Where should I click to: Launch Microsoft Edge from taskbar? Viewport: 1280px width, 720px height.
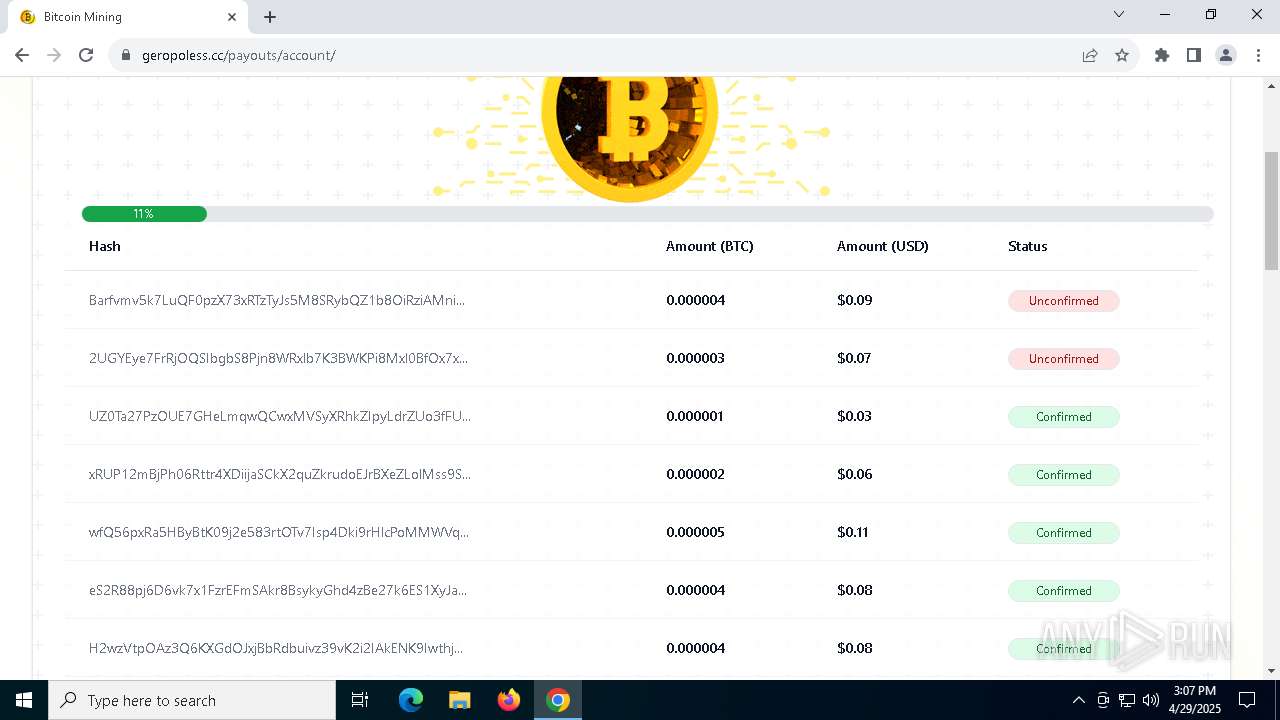tap(411, 700)
